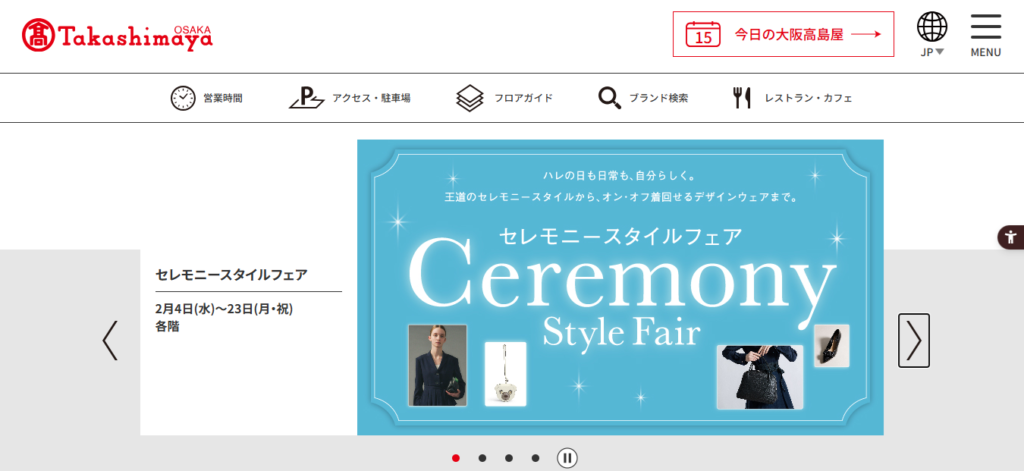
Task: Show the next slide with right chevron
Action: click(914, 340)
